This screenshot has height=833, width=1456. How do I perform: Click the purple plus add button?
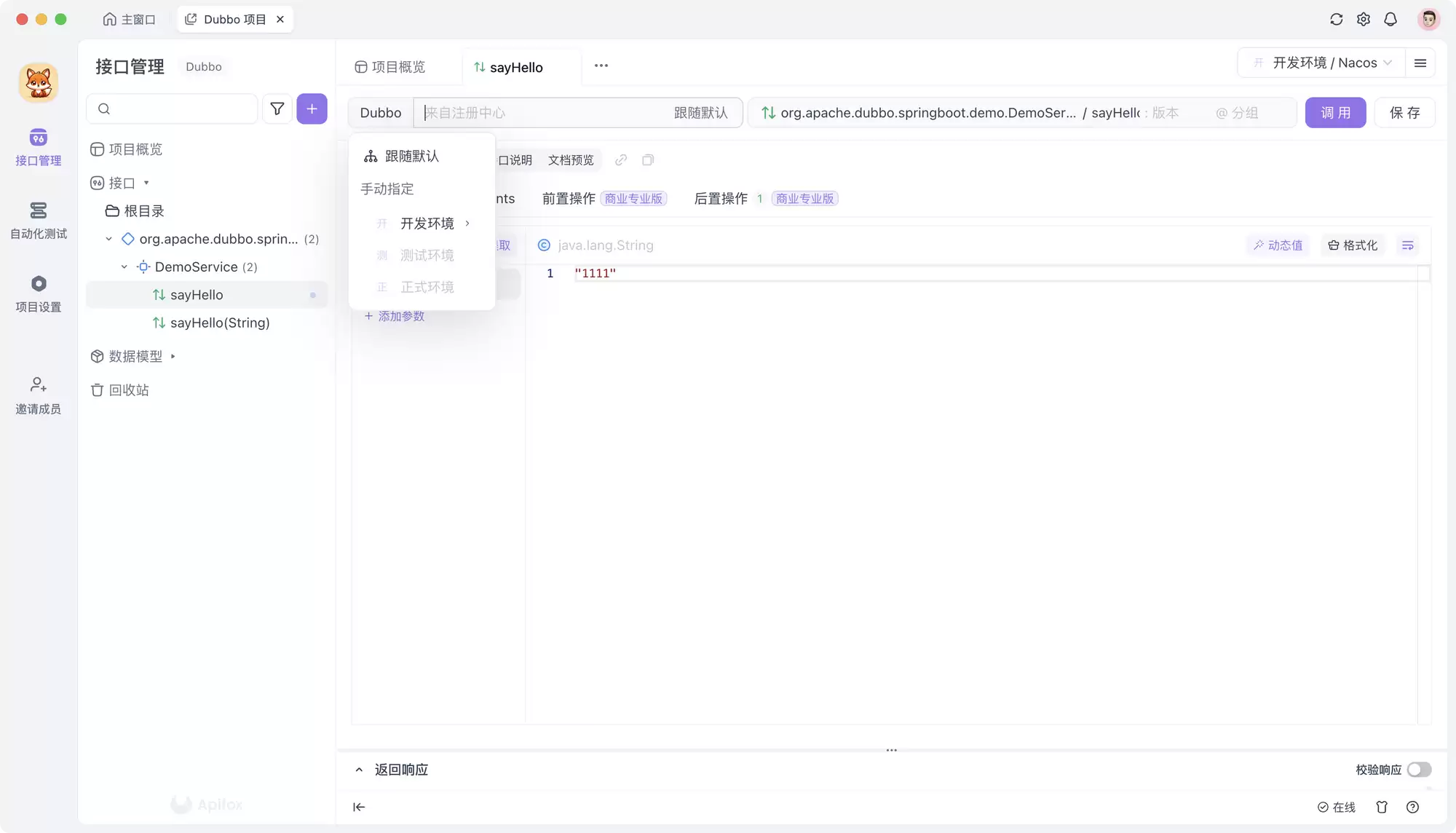tap(312, 109)
